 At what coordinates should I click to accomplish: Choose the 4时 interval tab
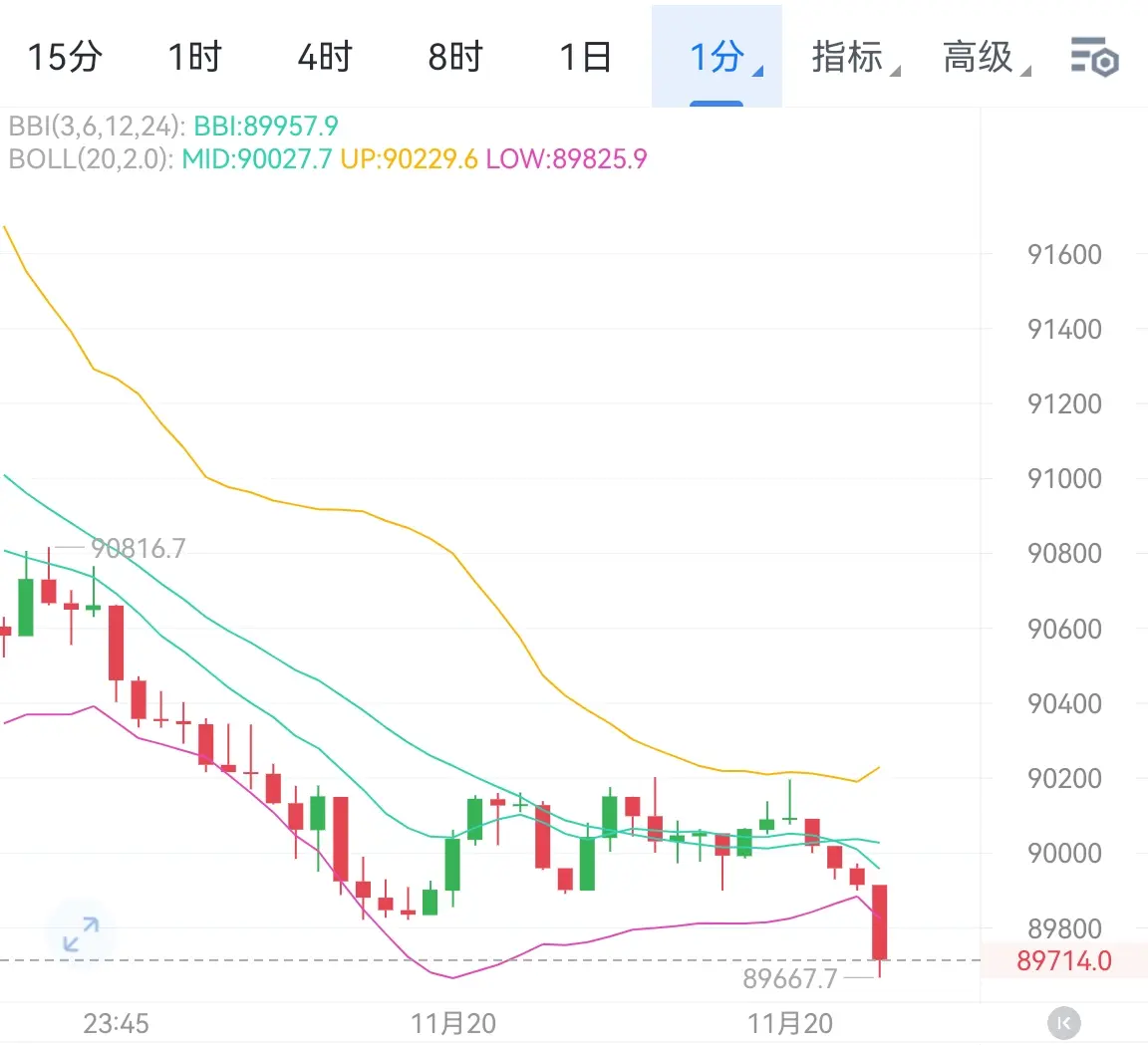(325, 57)
